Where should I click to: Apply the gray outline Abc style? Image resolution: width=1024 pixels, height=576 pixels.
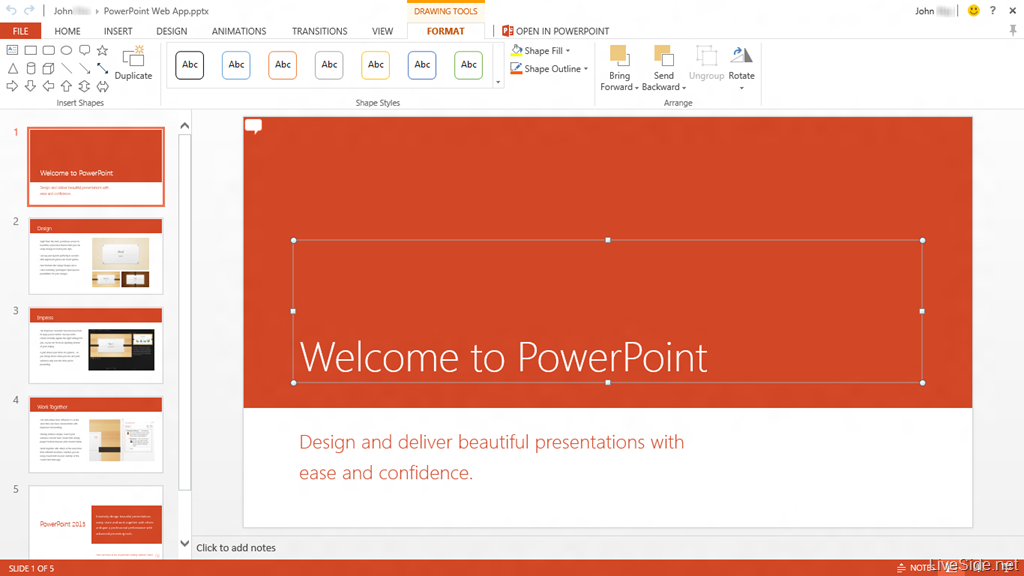(329, 65)
